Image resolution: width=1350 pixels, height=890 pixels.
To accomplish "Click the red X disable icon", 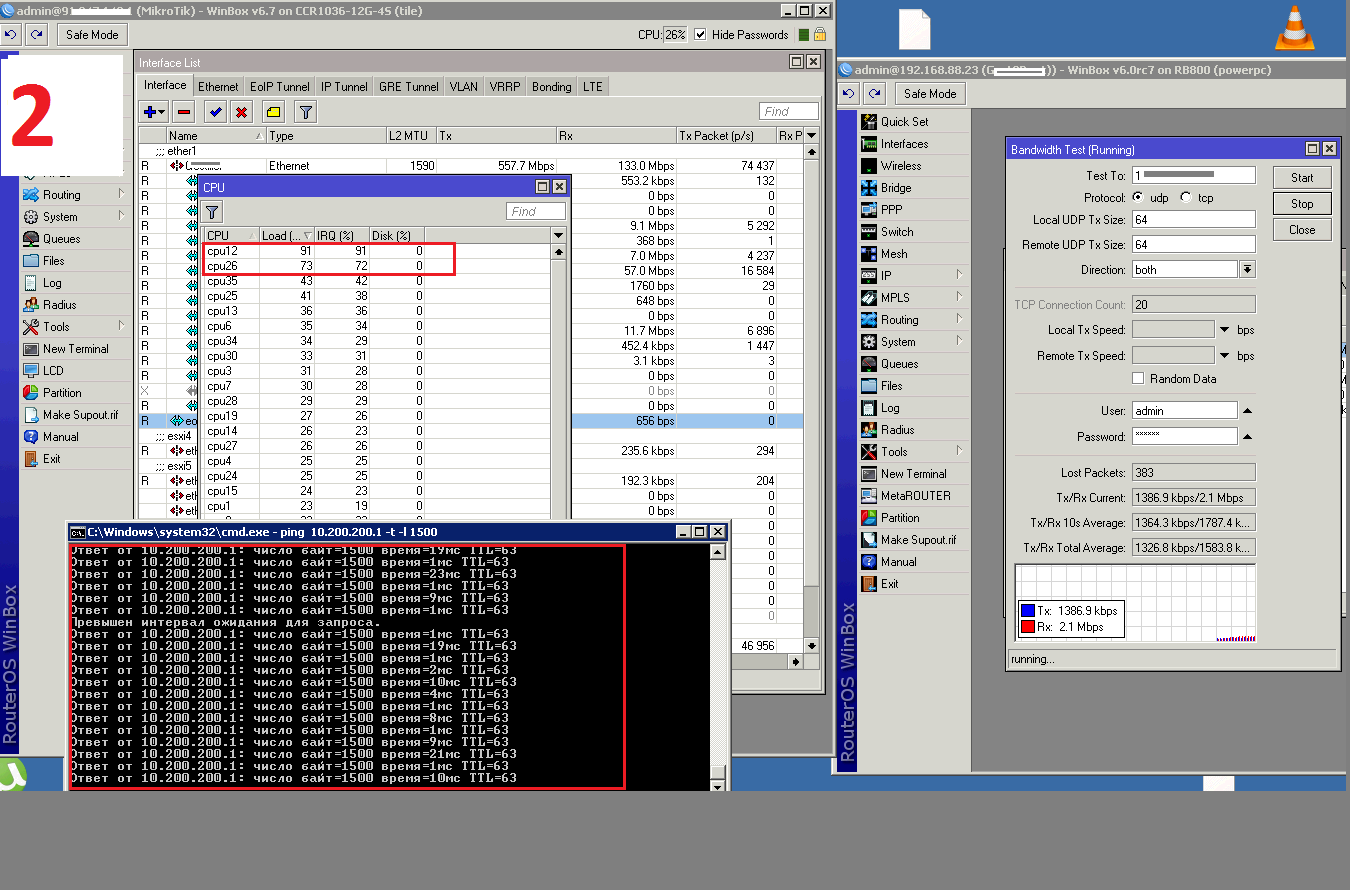I will click(x=241, y=112).
